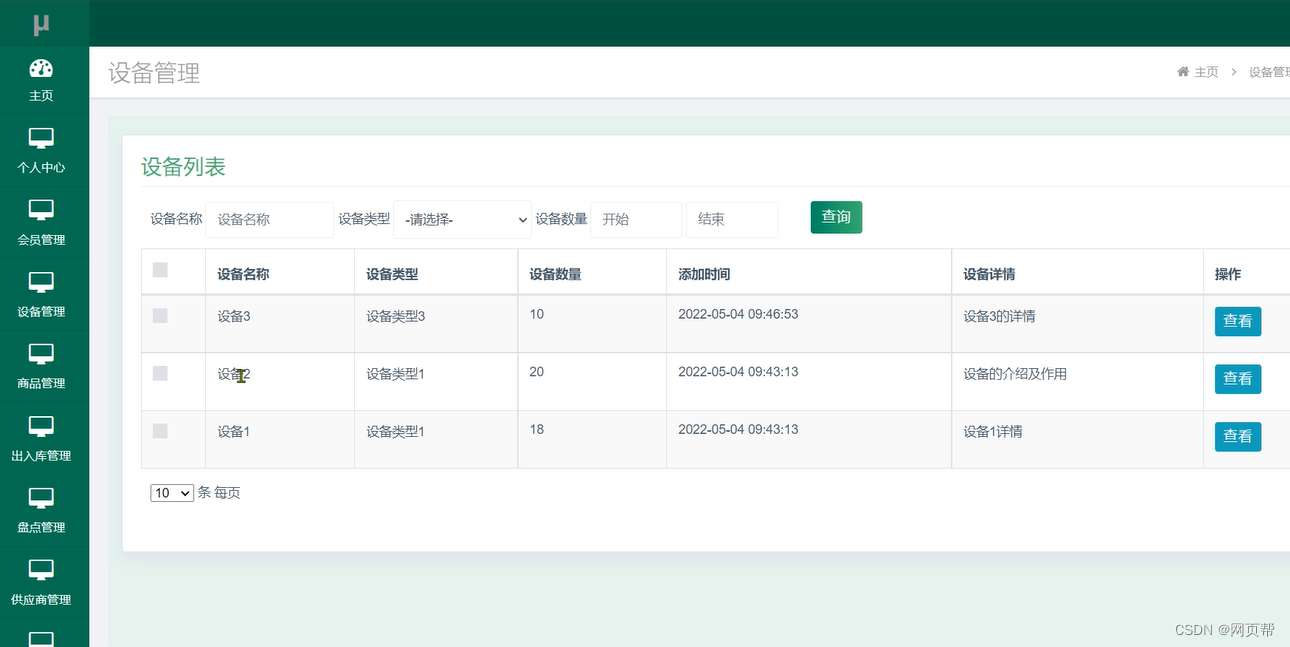Open the 主页 sidebar menu label
The height and width of the screenshot is (647, 1290).
coord(41,96)
